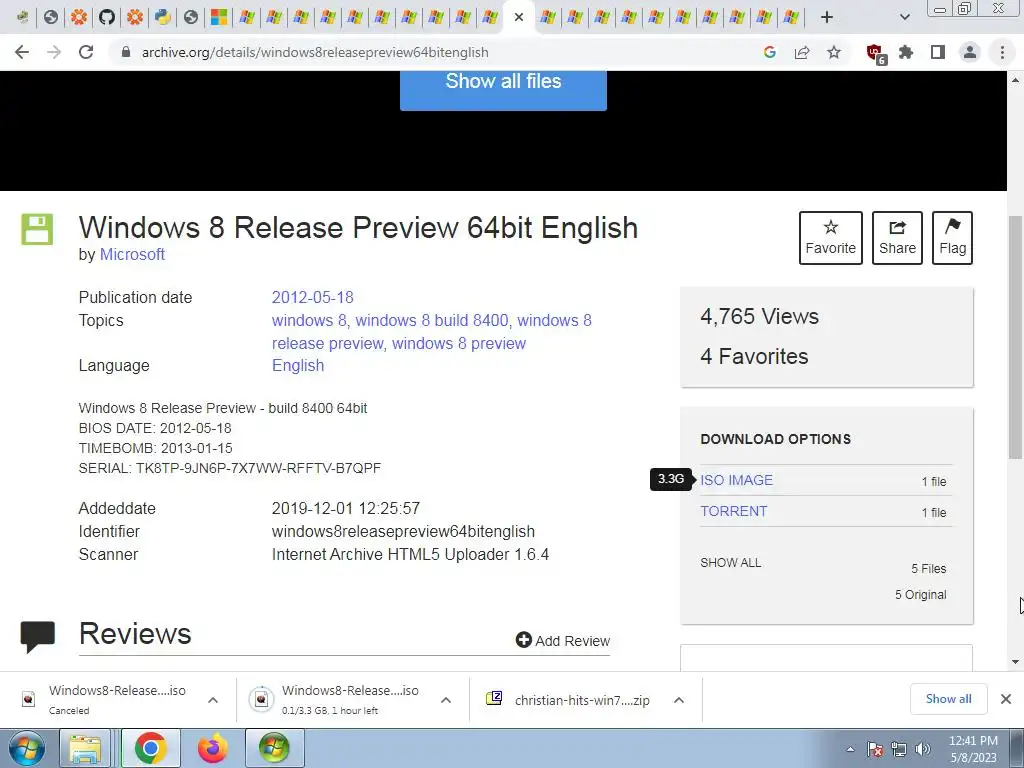View site security lock info
1024x768 pixels.
click(x=126, y=52)
